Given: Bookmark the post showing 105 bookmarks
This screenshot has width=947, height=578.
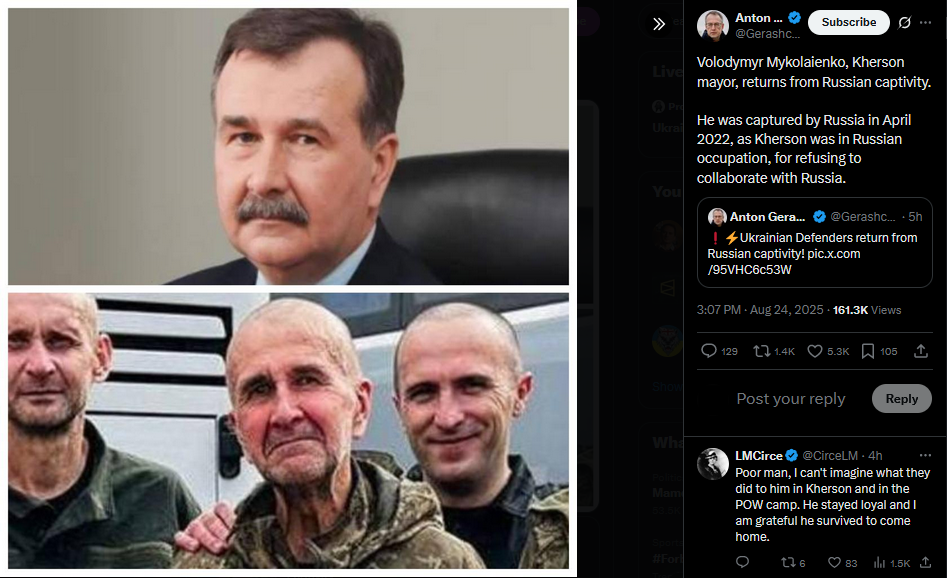Looking at the screenshot, I should [879, 351].
